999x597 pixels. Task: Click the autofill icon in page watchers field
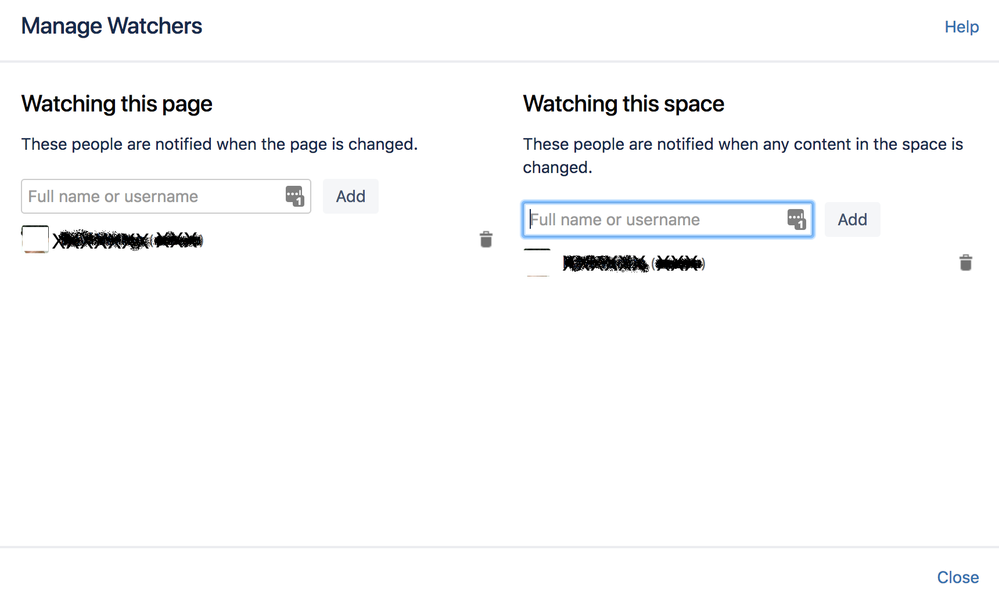click(x=294, y=196)
